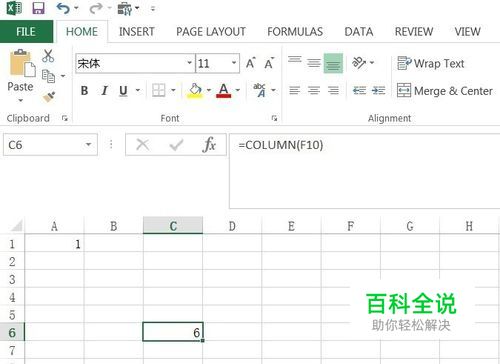Open the font name dropdown
The image size is (500, 364).
click(x=189, y=63)
